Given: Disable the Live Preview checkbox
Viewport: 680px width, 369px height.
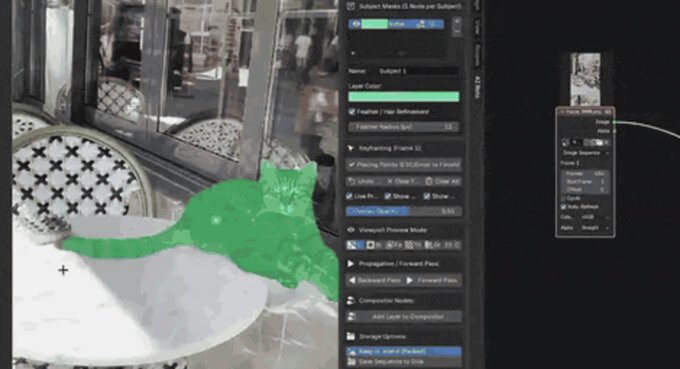Looking at the screenshot, I should coord(349,196).
